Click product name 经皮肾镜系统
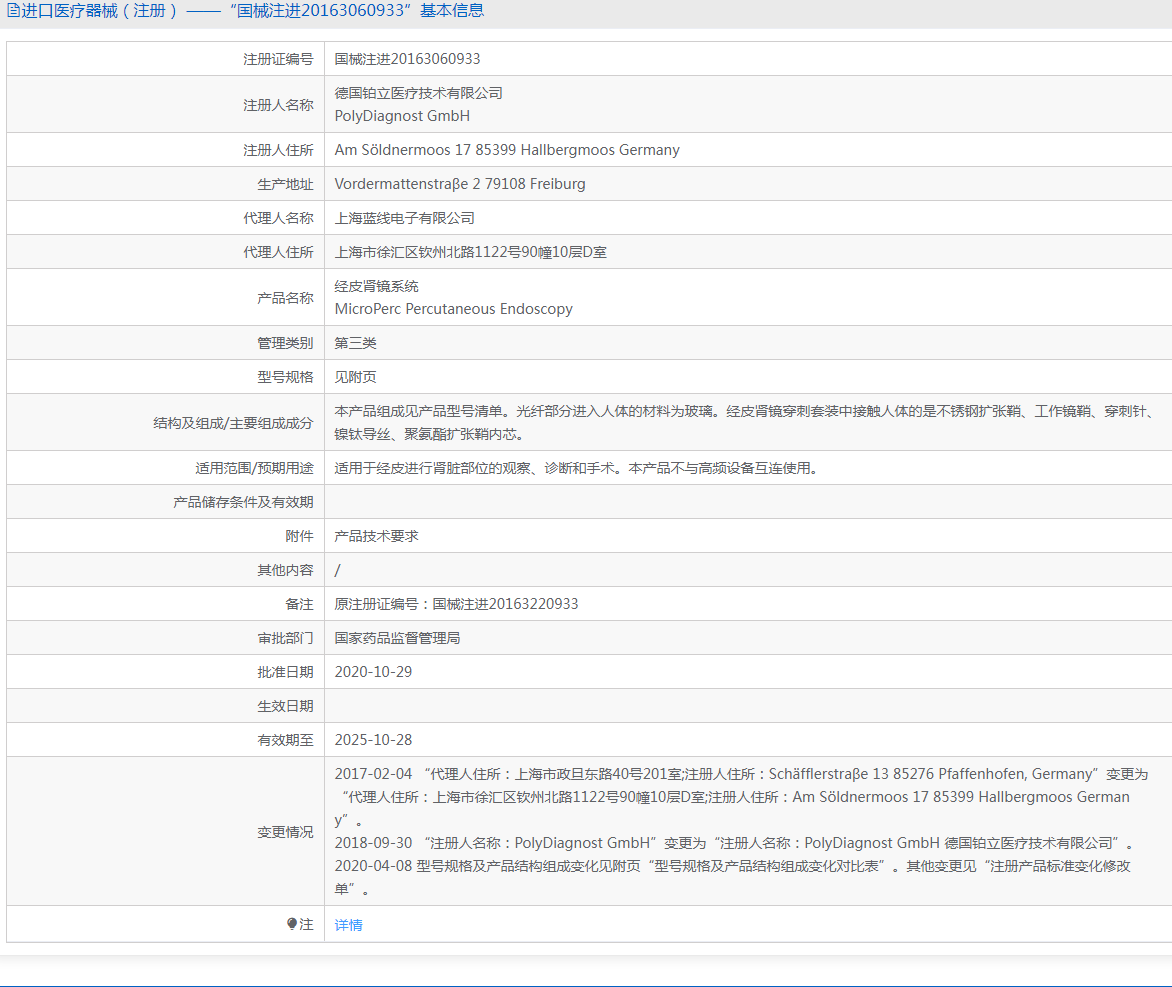 [376, 286]
